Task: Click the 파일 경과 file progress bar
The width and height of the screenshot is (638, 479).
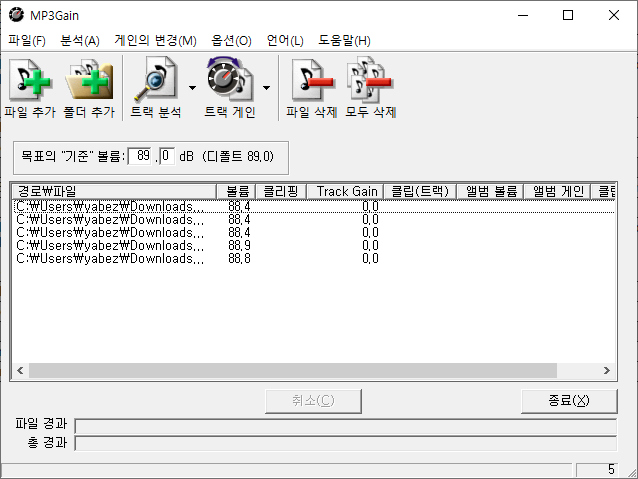Action: (x=346, y=426)
